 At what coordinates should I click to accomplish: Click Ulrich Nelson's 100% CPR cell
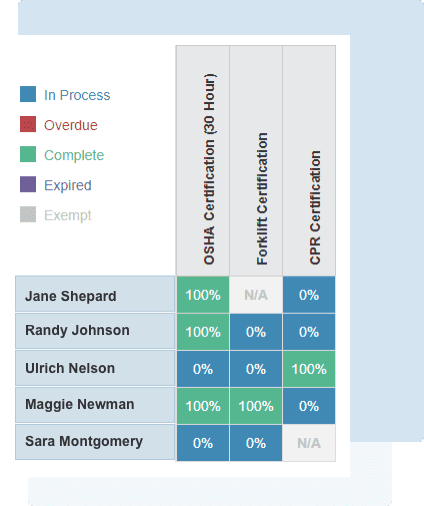point(309,369)
